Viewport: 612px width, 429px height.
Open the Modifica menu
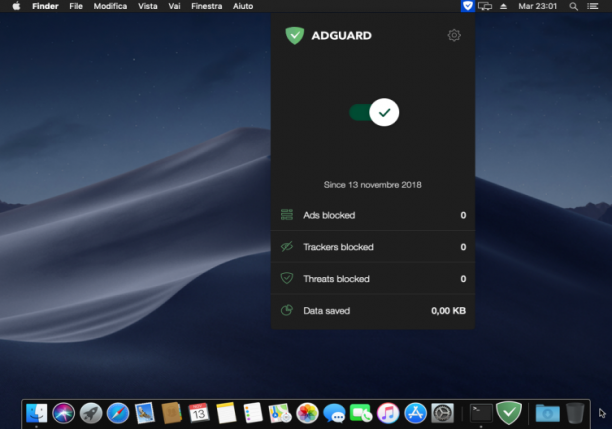click(x=110, y=6)
